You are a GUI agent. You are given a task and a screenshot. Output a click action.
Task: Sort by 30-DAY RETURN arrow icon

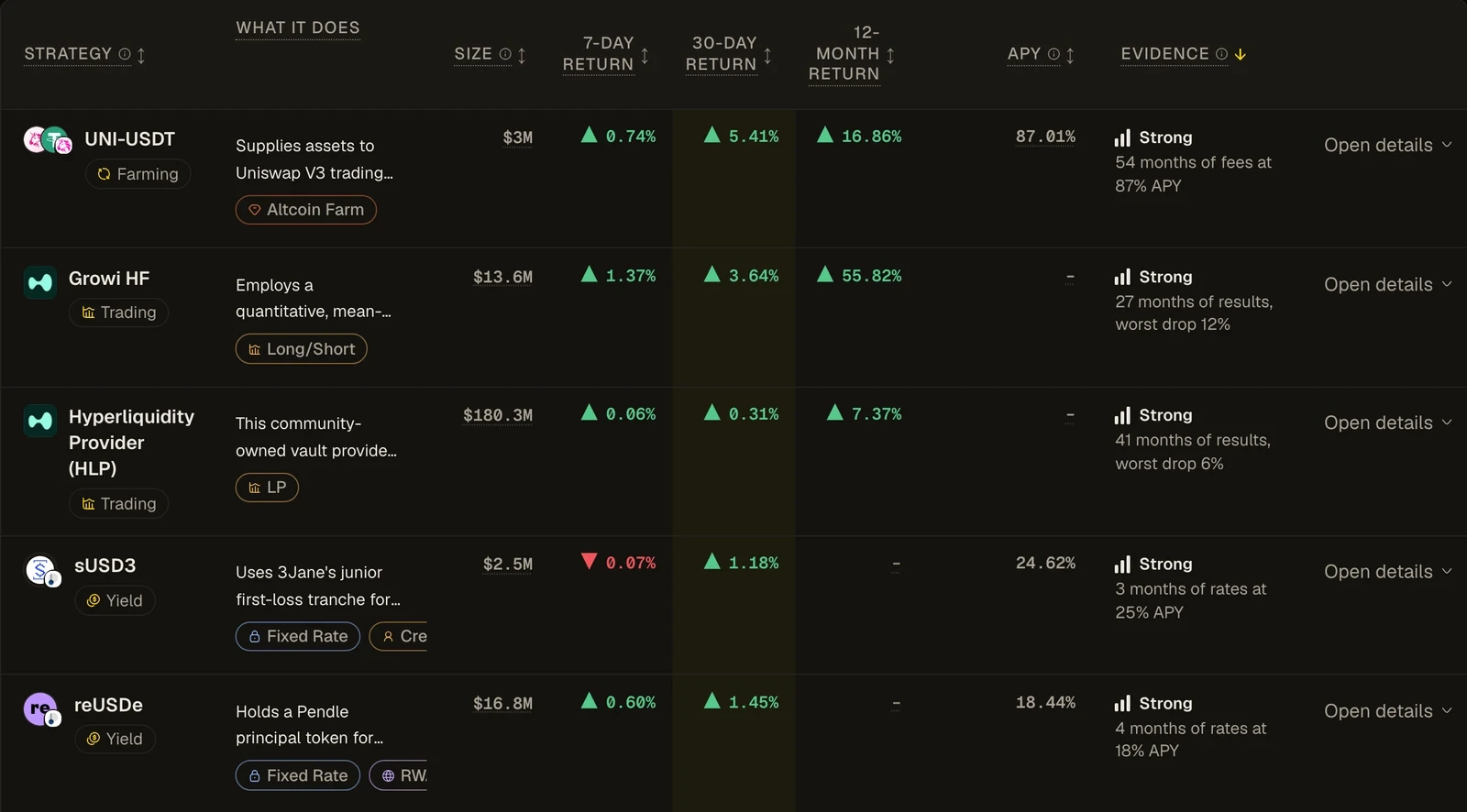[x=767, y=55]
